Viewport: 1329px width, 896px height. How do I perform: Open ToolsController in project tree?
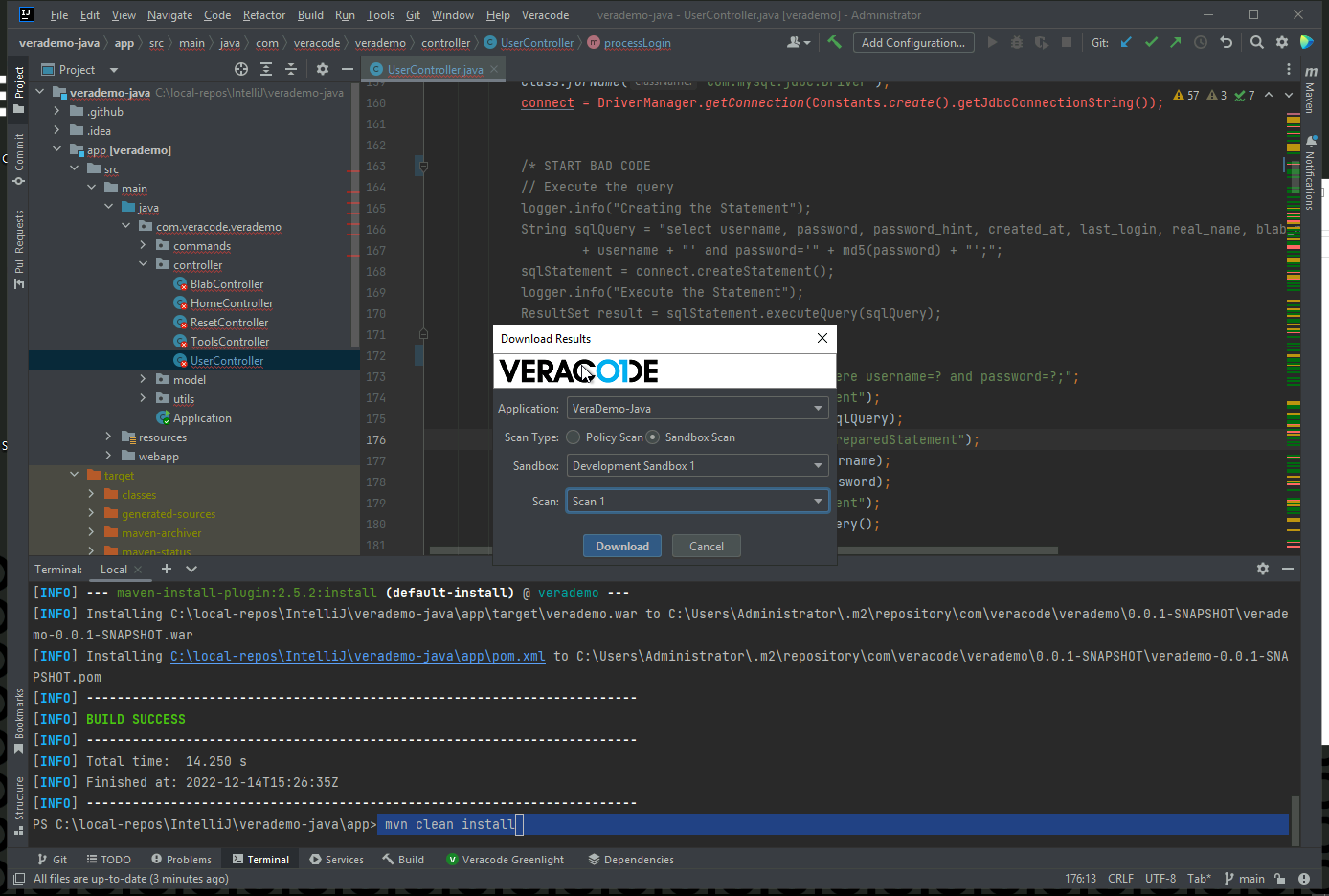230,341
